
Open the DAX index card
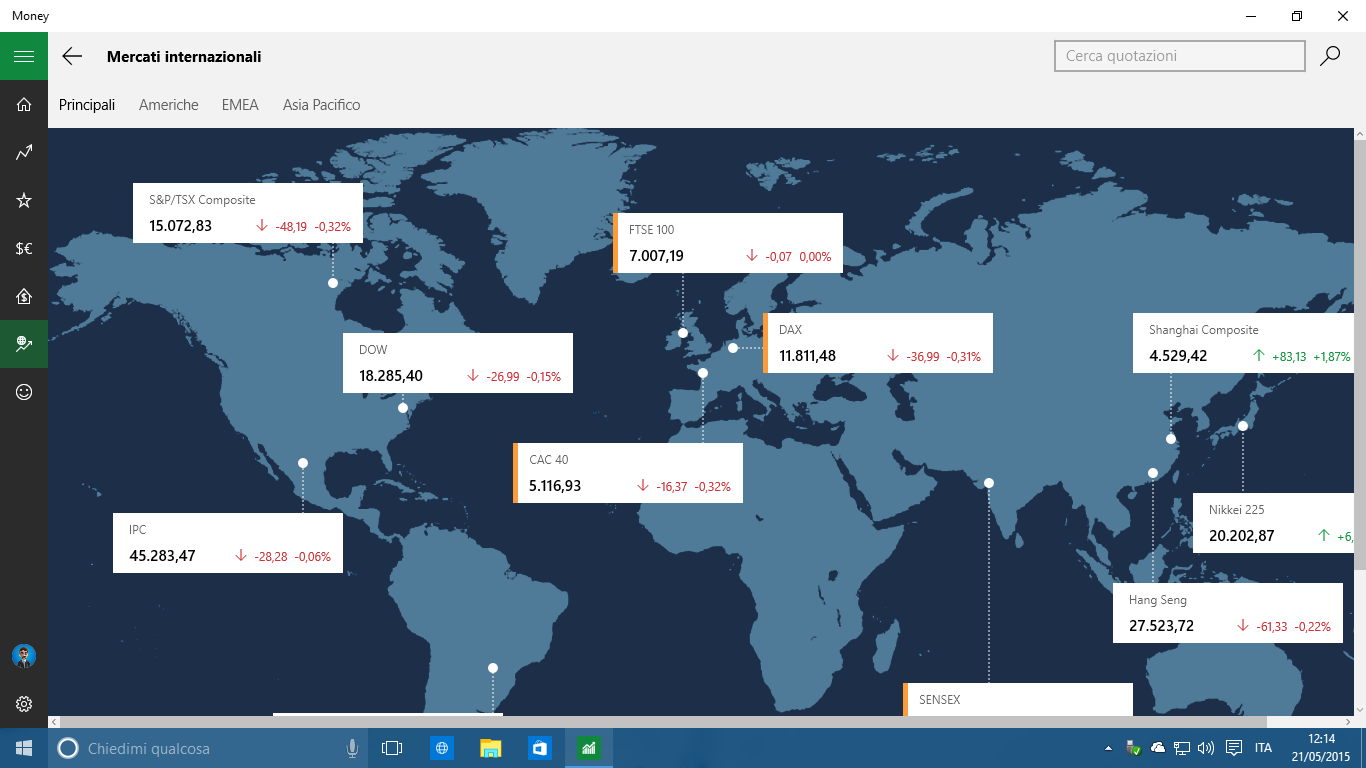click(878, 343)
